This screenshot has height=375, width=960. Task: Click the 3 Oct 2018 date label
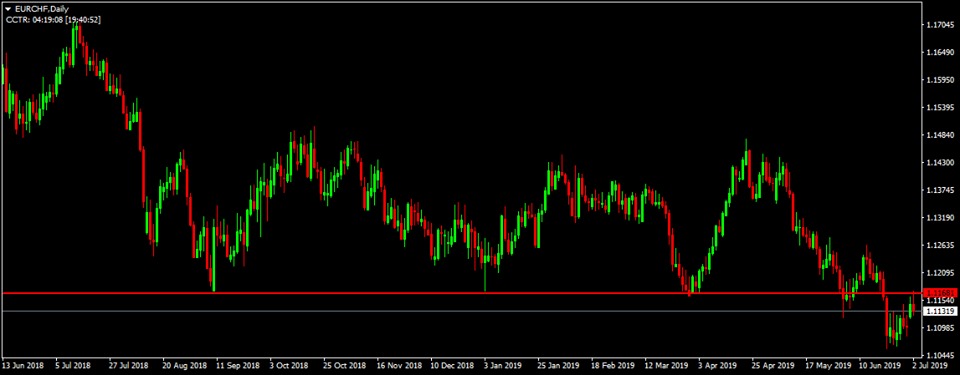pos(289,365)
